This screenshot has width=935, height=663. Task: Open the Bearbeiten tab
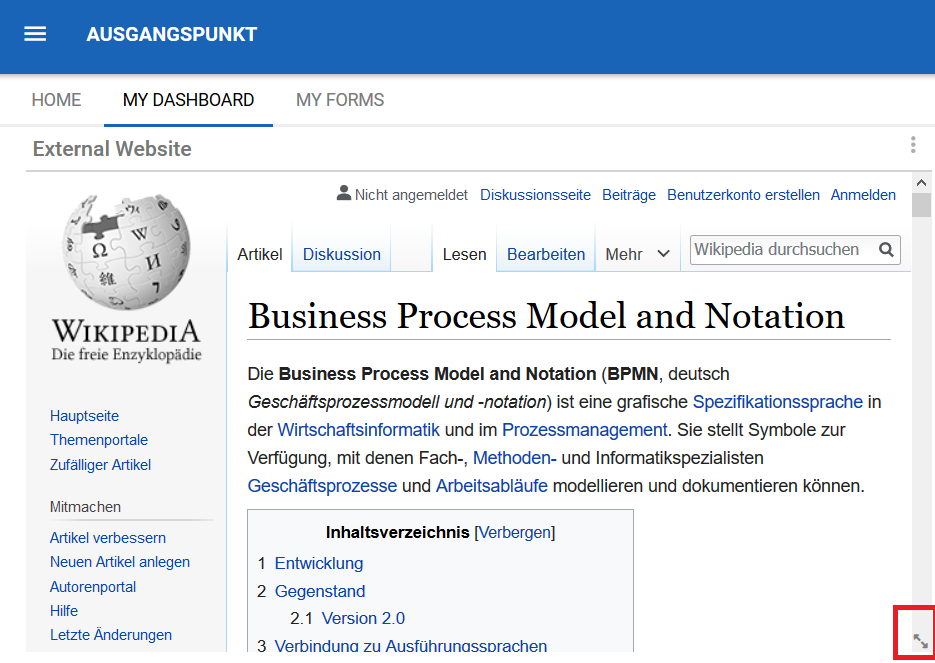(546, 254)
